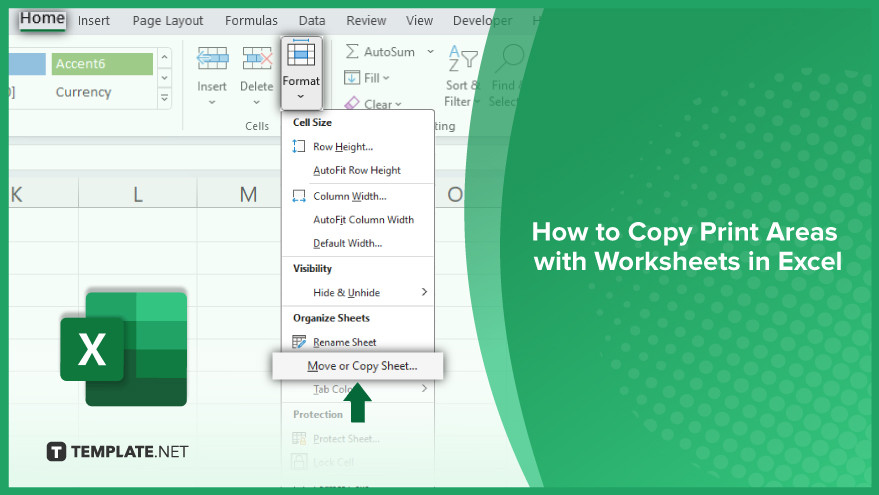Switch to the Insert tab
879x495 pixels.
[94, 21]
